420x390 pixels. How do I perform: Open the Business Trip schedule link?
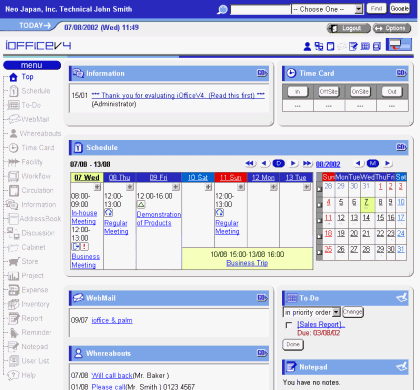247,263
